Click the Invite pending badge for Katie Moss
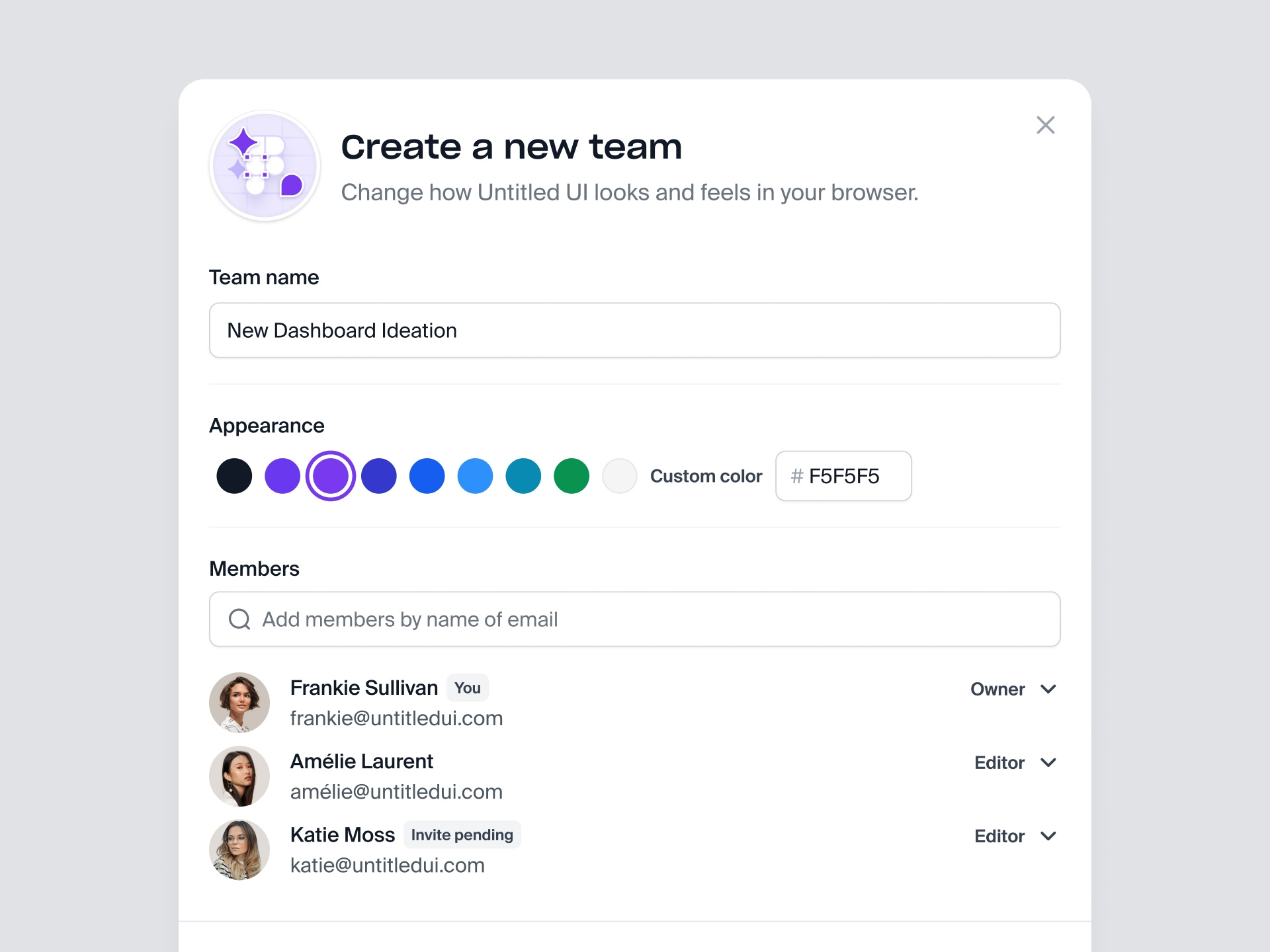Screen dimensions: 1270x952 462,834
